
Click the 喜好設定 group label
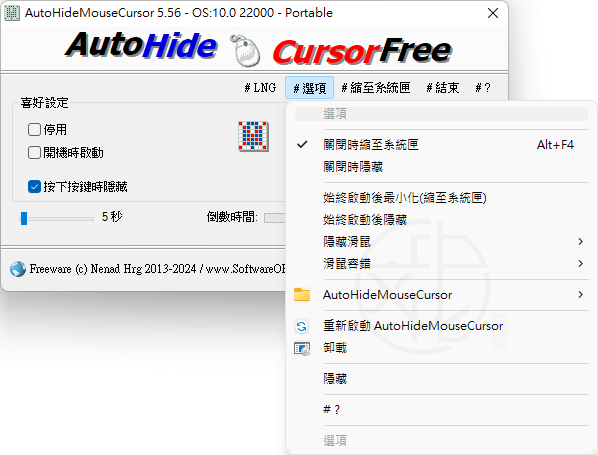[x=45, y=103]
